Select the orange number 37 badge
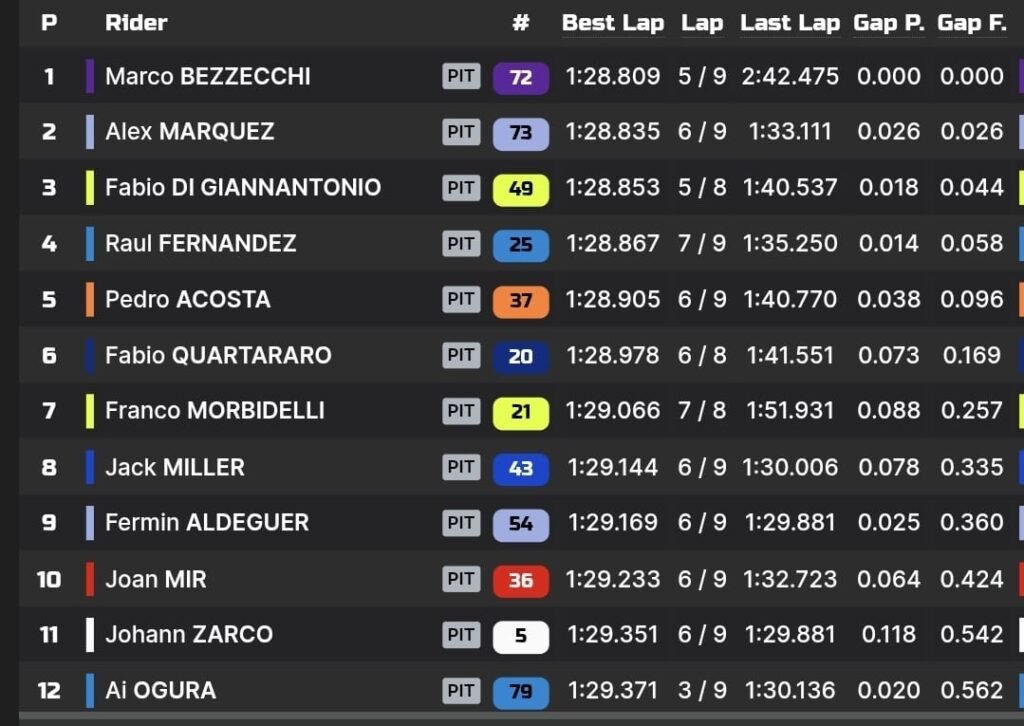1024x726 pixels. (x=520, y=301)
